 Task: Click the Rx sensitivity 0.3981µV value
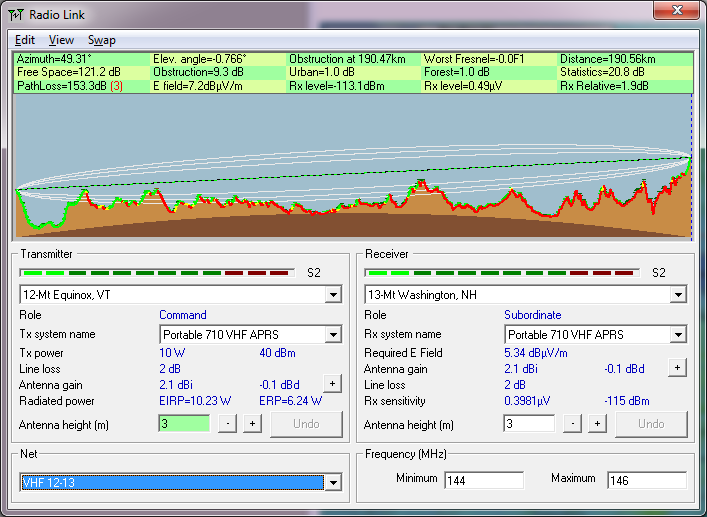[x=527, y=401]
